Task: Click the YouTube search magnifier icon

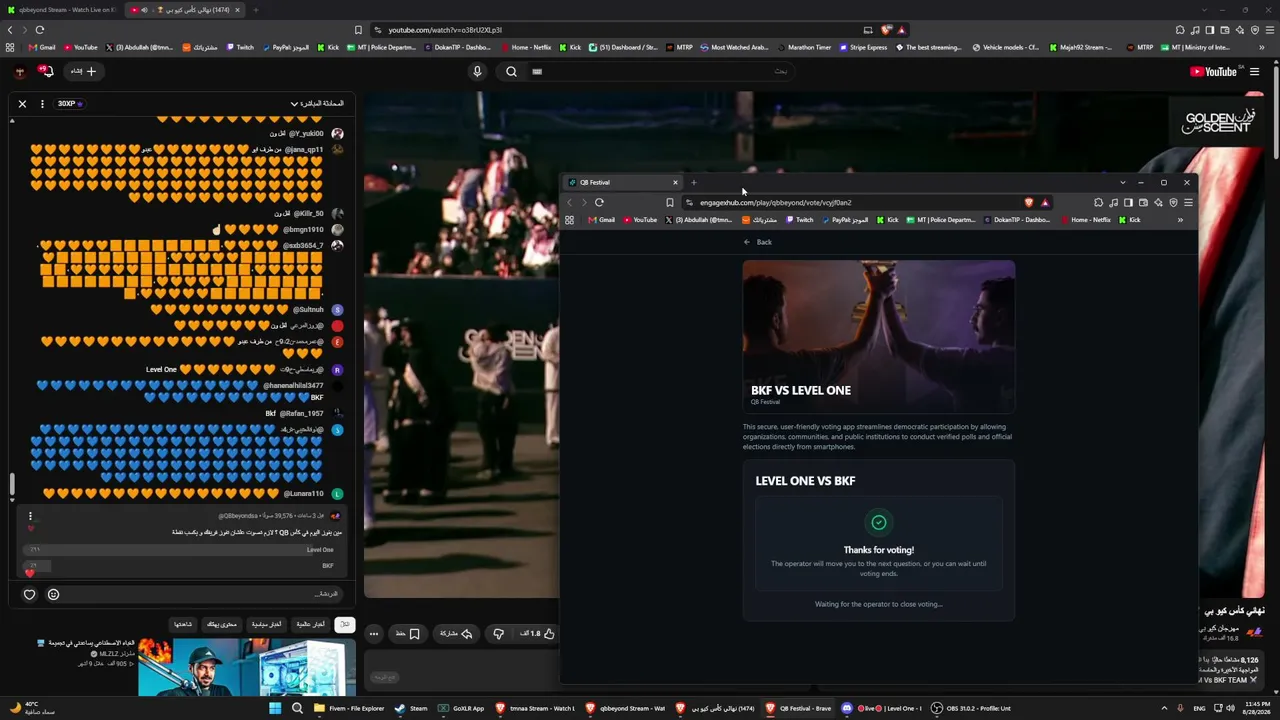Action: (x=511, y=71)
